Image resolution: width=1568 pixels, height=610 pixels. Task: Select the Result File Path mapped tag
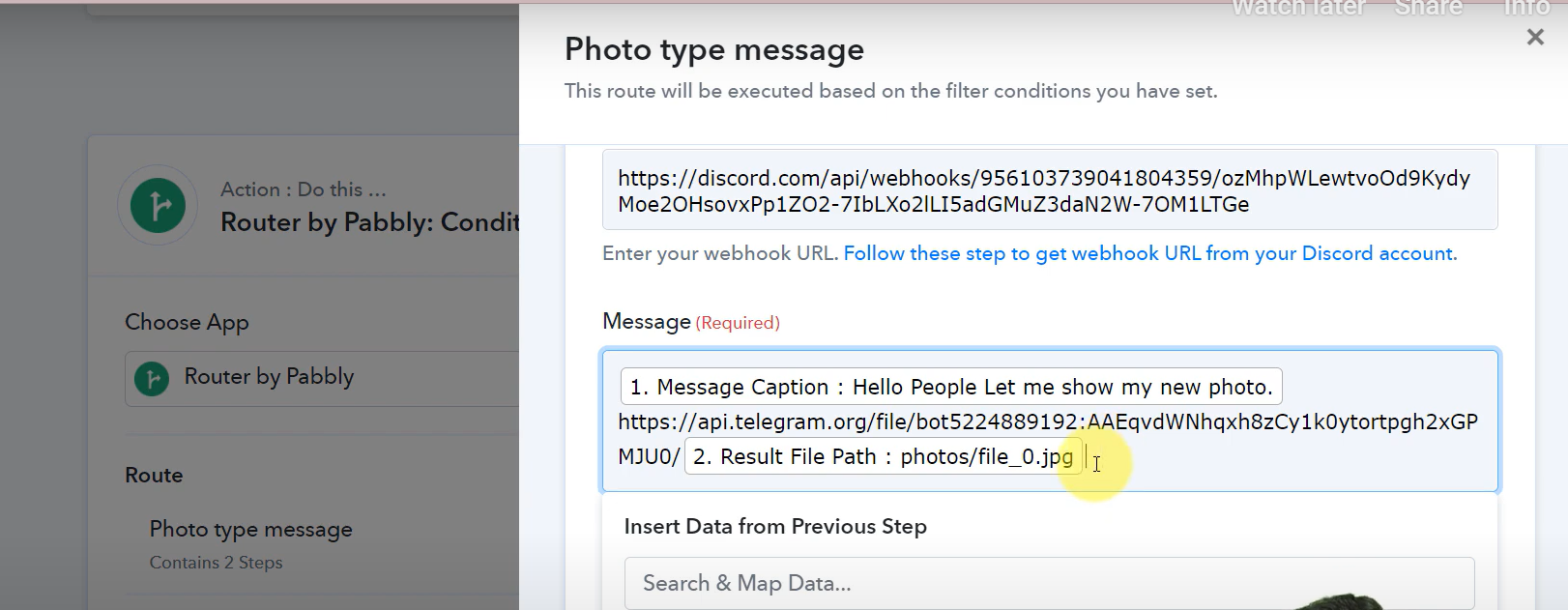884,456
